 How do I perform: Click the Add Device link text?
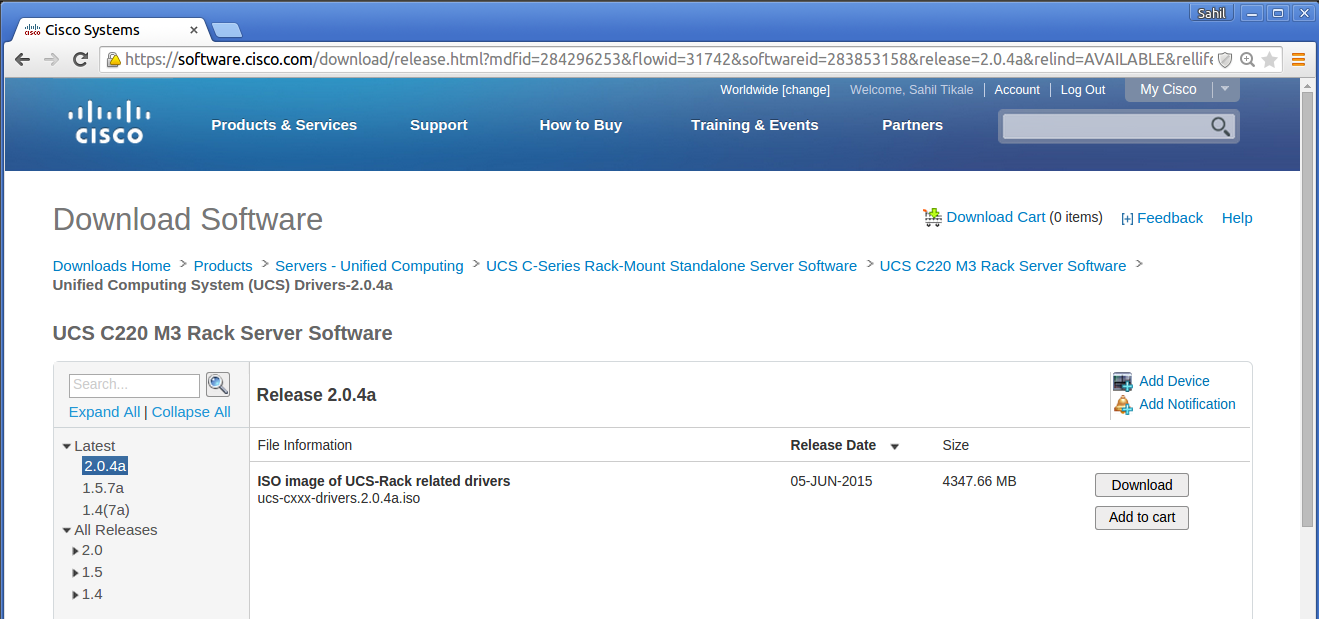(1174, 381)
